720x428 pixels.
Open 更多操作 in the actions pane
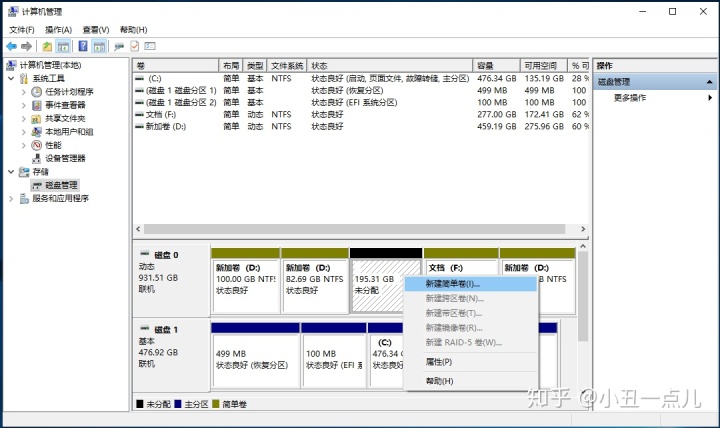[630, 98]
